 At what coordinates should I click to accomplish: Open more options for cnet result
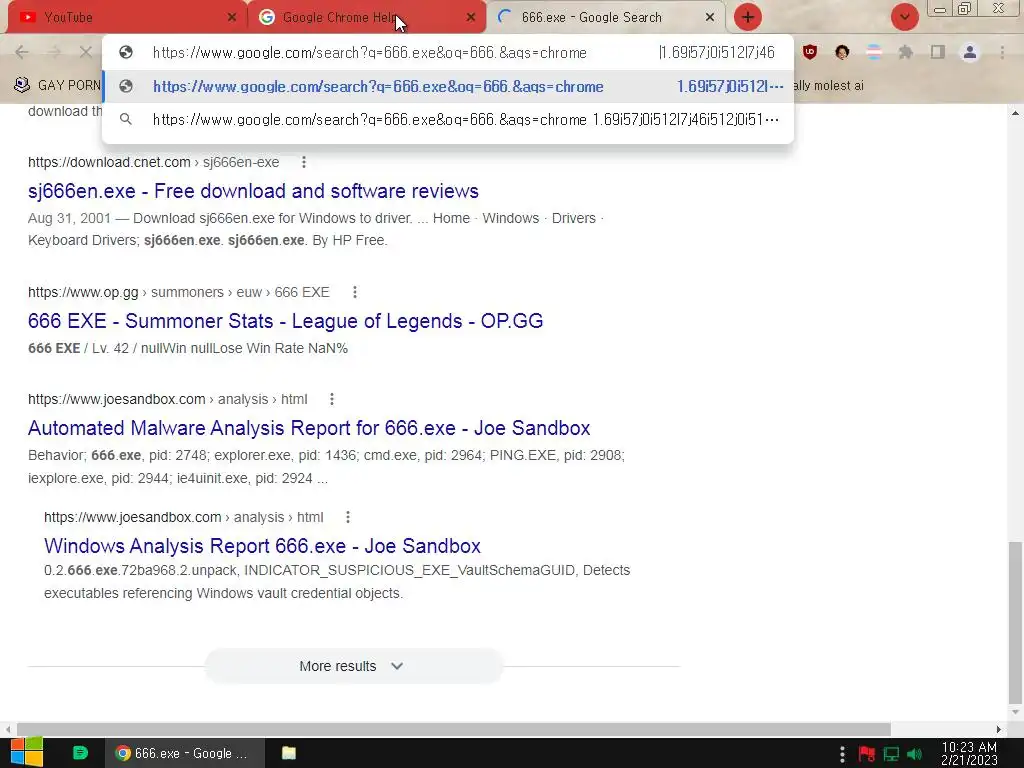[x=304, y=162]
